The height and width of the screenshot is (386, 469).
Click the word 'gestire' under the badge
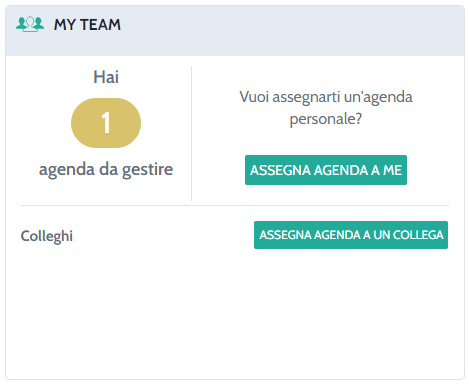(147, 170)
